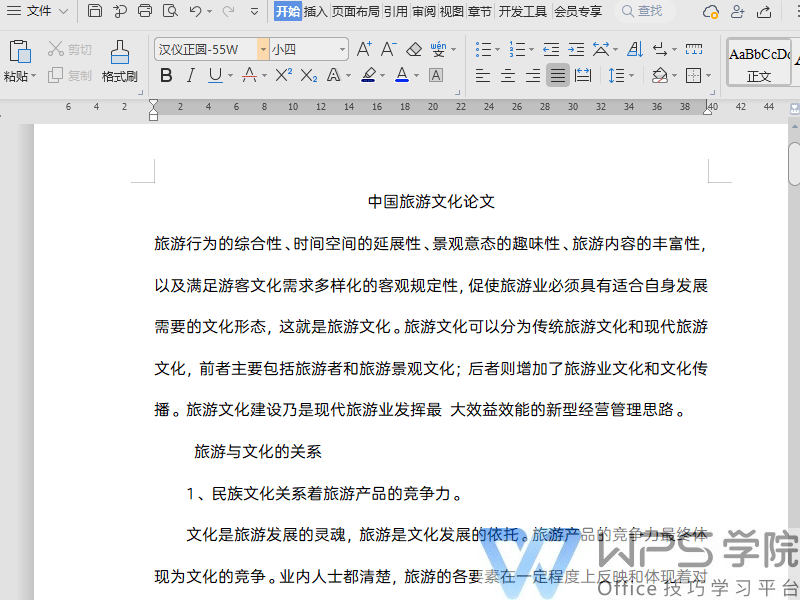Open the 审阅 ribbon tab
The width and height of the screenshot is (800, 600).
point(424,12)
